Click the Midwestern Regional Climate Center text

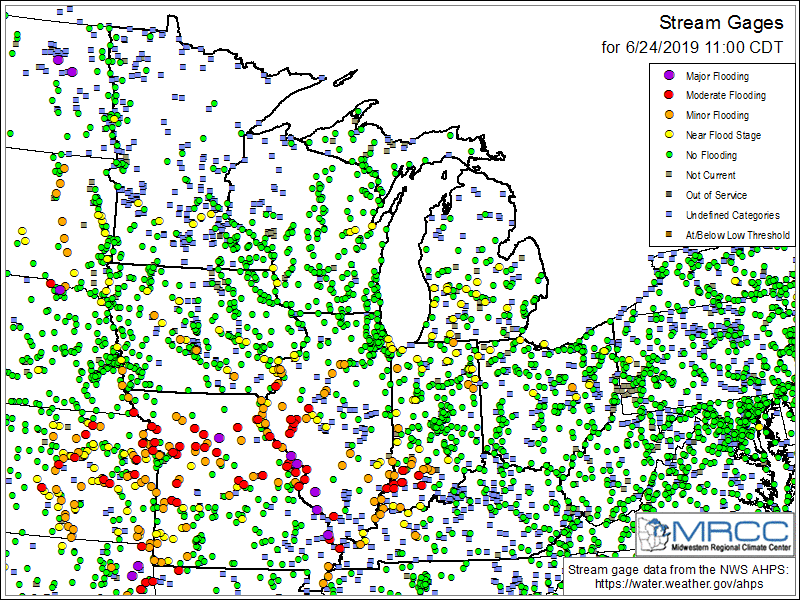tap(731, 546)
